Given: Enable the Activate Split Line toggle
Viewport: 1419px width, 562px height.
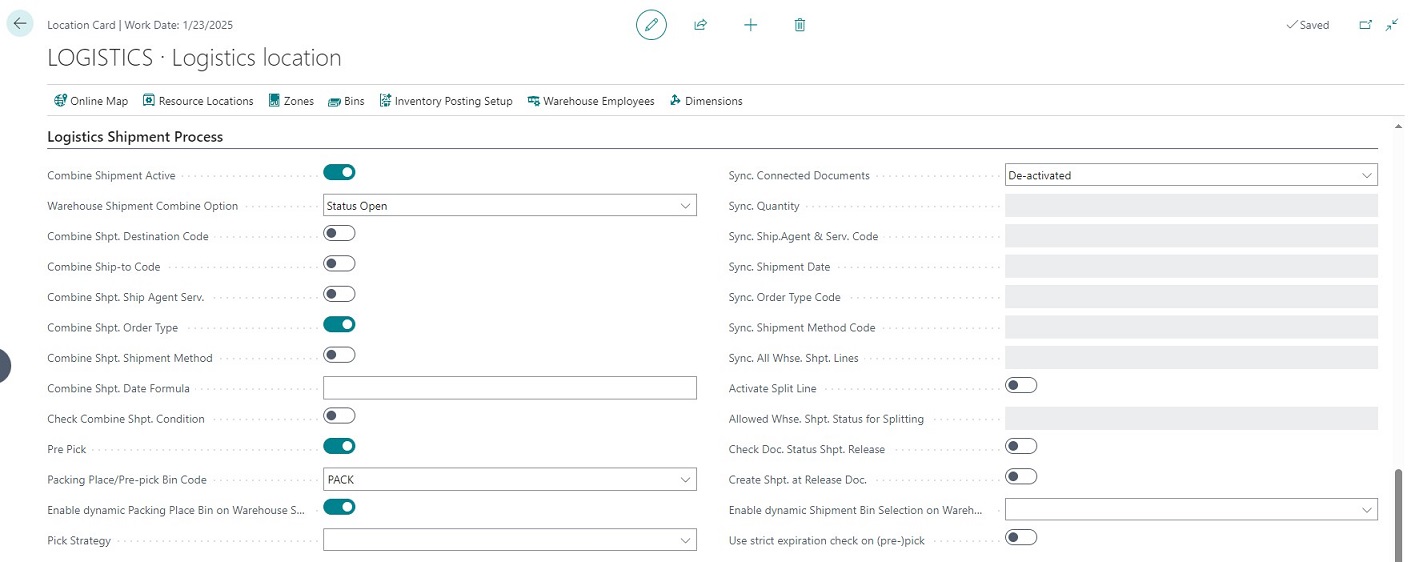Looking at the screenshot, I should click(x=1021, y=386).
